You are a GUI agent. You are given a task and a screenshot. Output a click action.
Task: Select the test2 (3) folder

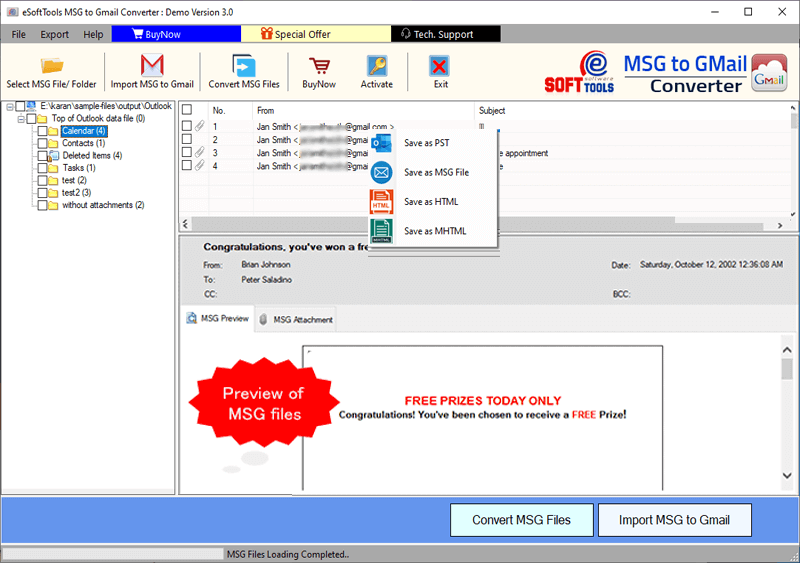(x=77, y=193)
